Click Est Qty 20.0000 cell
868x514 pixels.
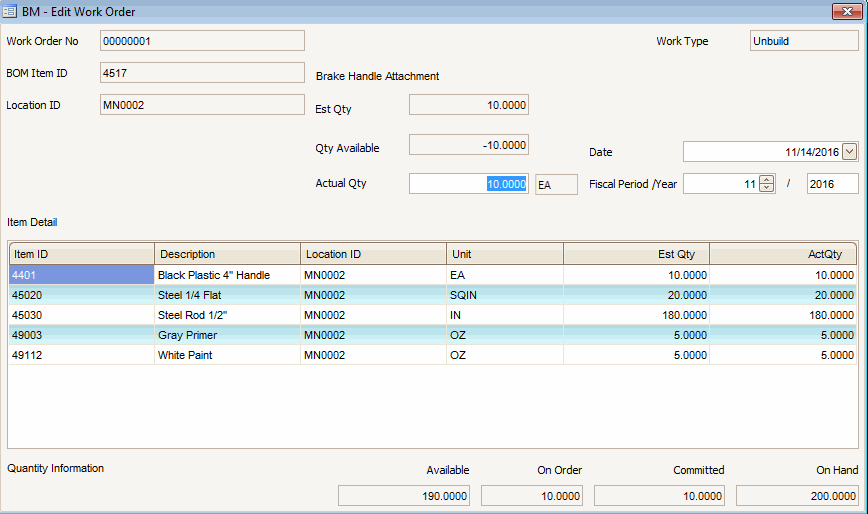click(x=637, y=295)
